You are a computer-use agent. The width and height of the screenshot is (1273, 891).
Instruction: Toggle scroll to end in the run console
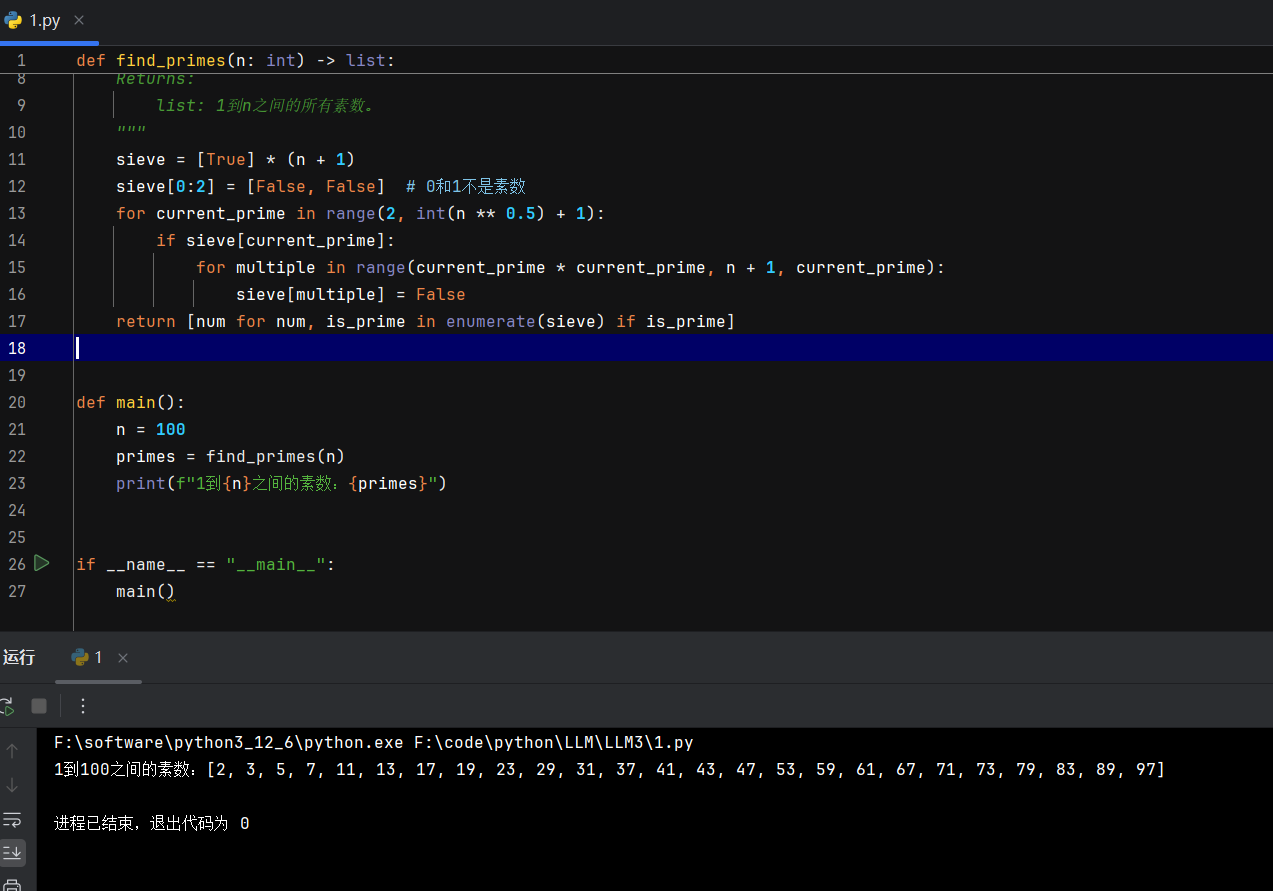tap(12, 853)
